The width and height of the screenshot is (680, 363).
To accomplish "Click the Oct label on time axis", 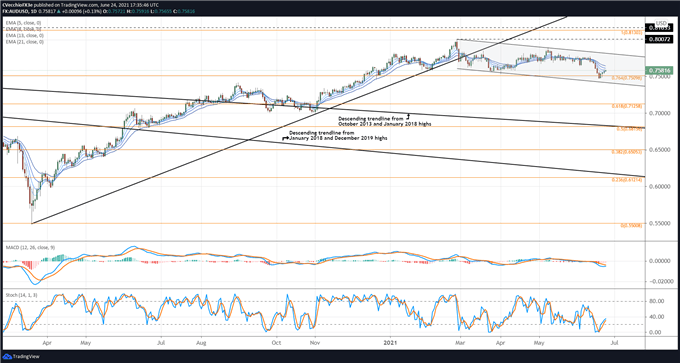I will tap(276, 342).
